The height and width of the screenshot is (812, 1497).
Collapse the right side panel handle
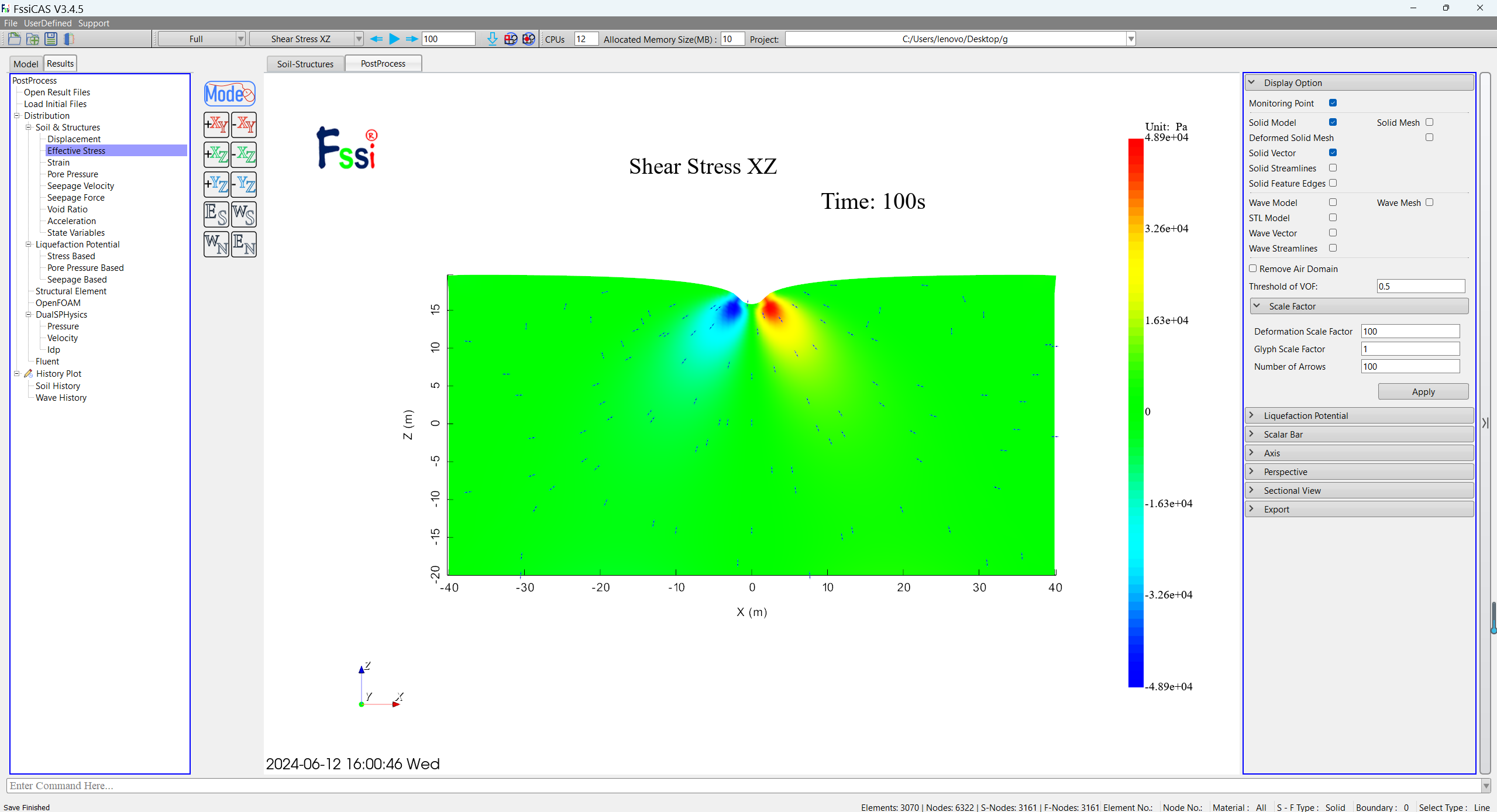[x=1485, y=423]
